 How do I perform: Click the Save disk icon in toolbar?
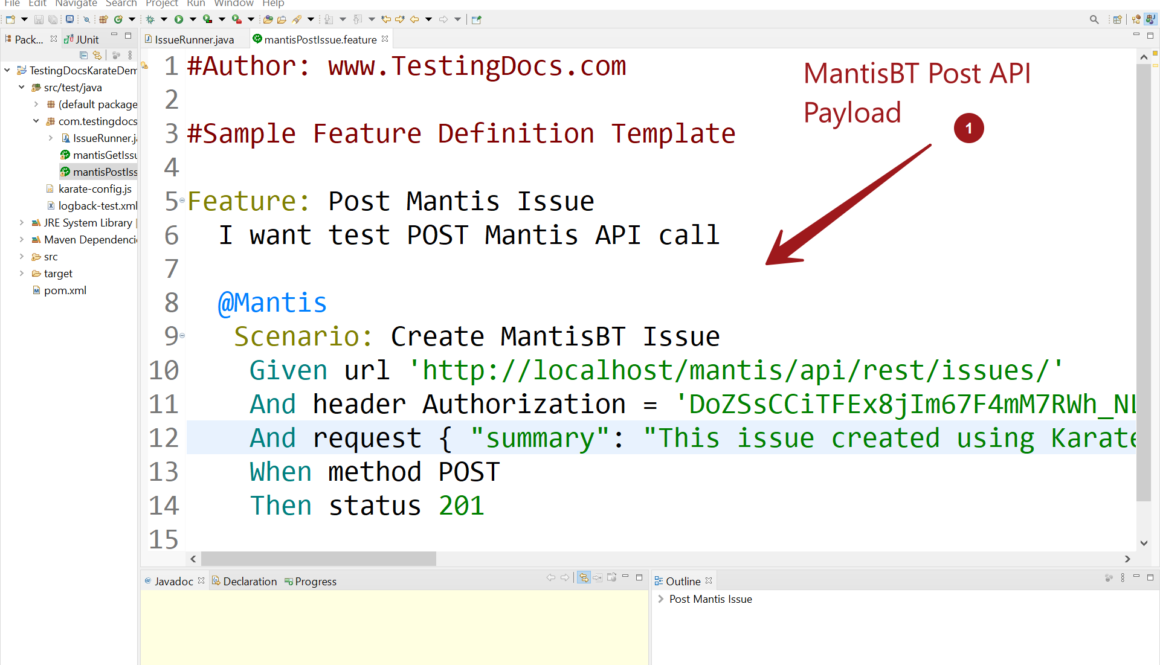pyautogui.click(x=38, y=19)
